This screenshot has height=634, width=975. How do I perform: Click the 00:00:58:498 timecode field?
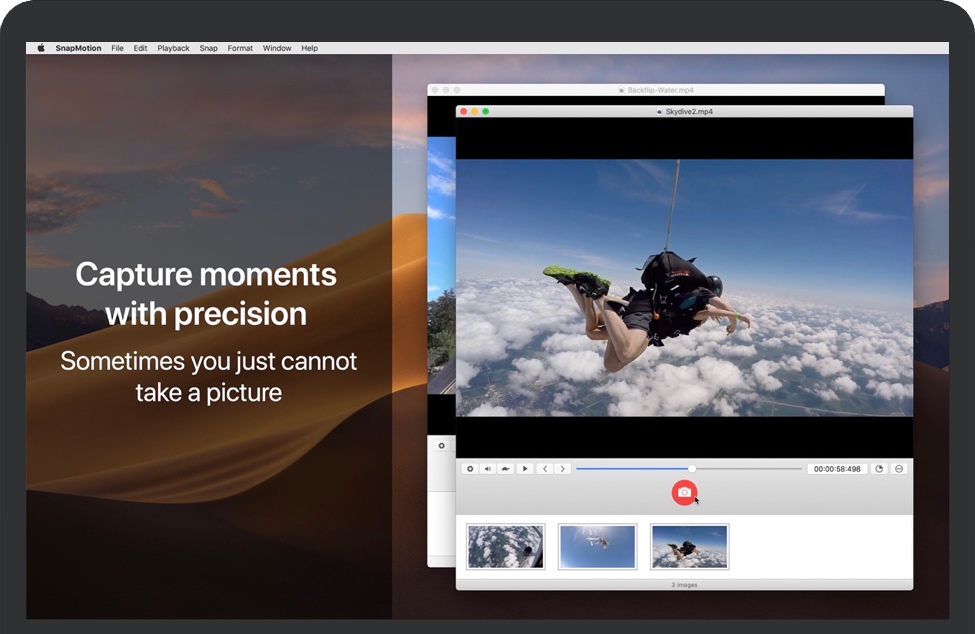[x=837, y=468]
